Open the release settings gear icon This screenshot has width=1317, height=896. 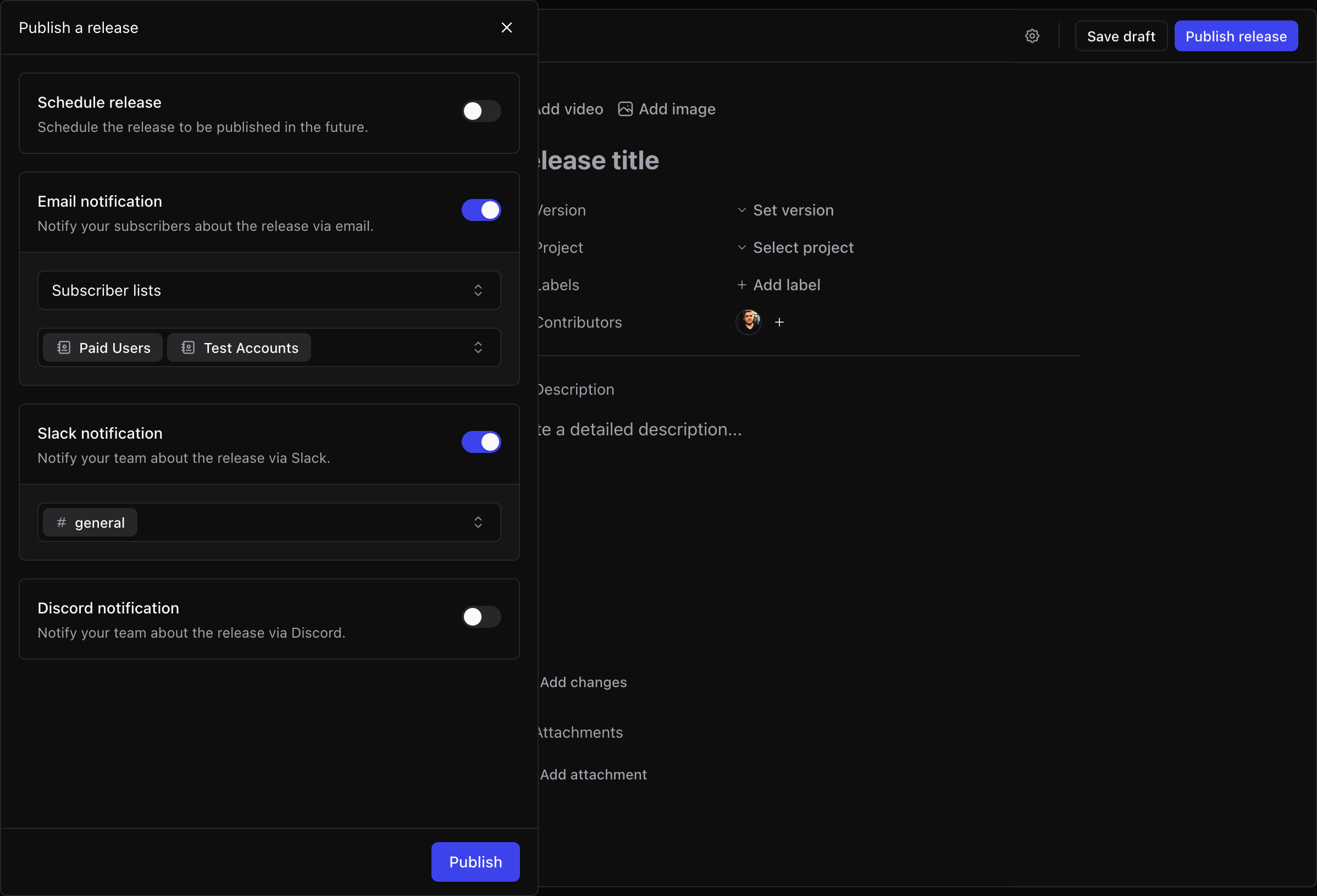1032,36
